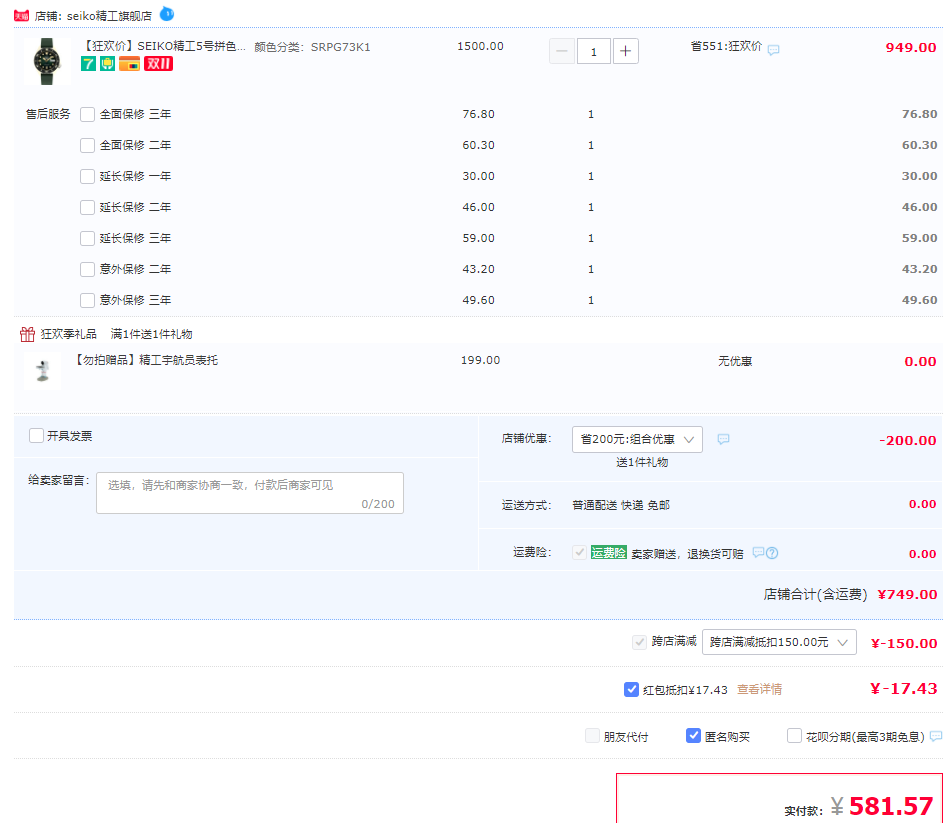Click the 售后服务 label
The height and width of the screenshot is (823, 947).
(x=48, y=114)
